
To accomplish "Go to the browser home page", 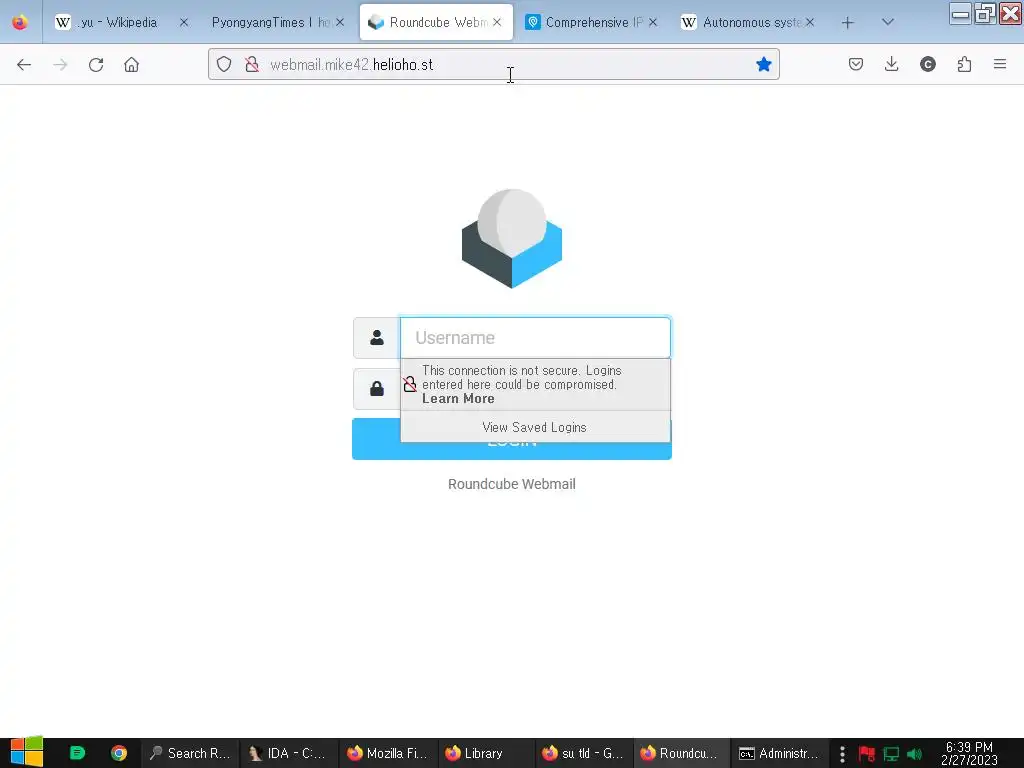I will pos(131,65).
